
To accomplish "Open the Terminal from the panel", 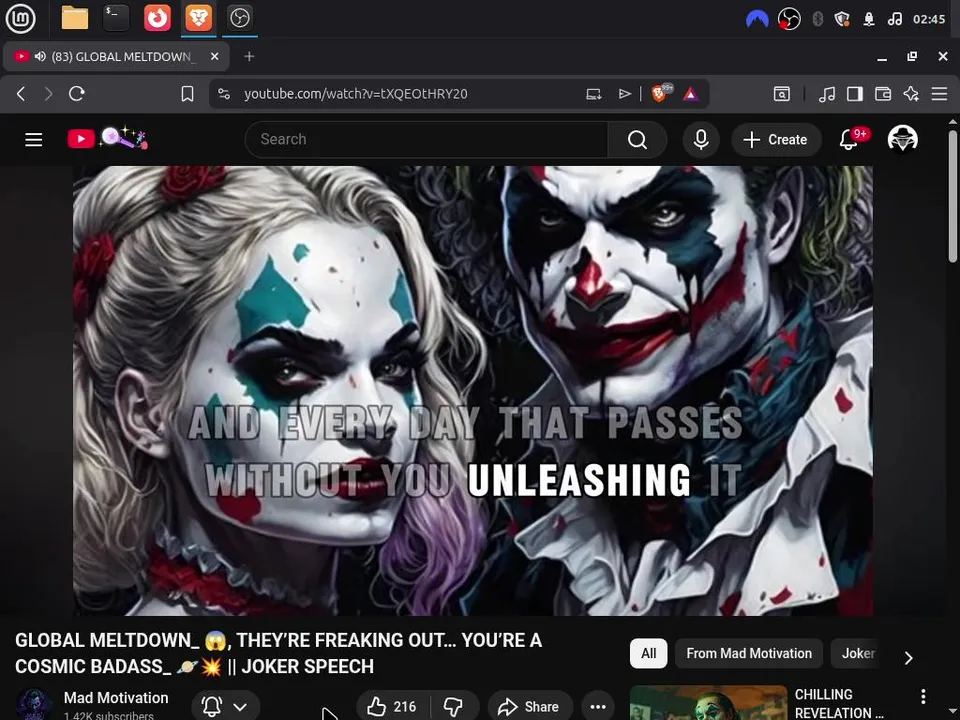I will click(116, 18).
